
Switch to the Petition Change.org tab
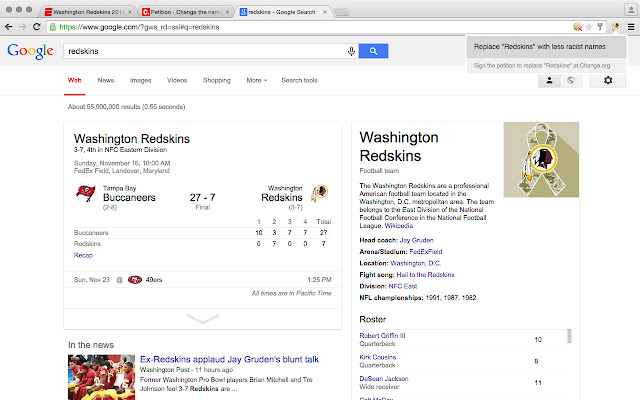[186, 12]
